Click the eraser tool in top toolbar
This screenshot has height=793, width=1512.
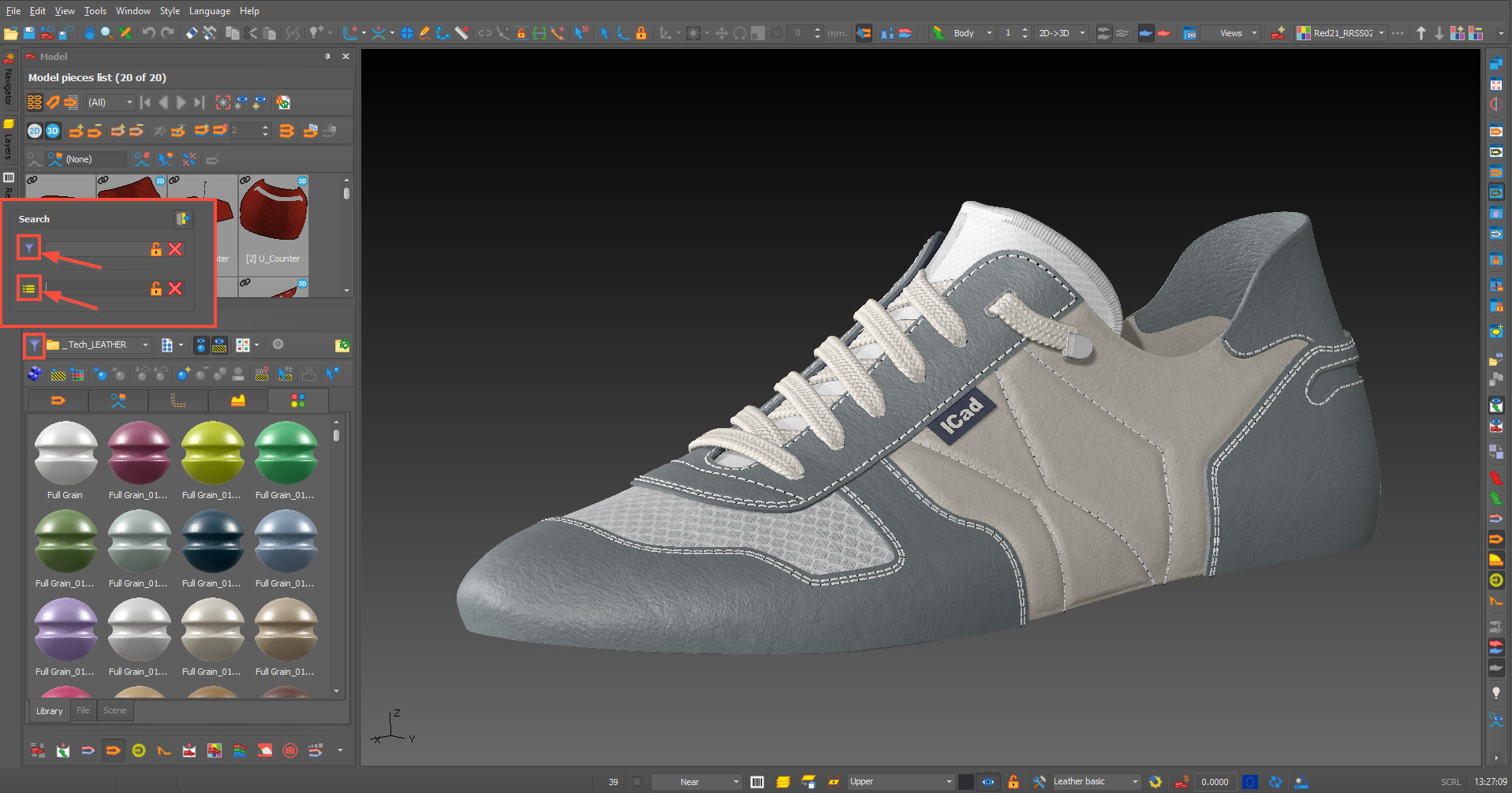pyautogui.click(x=191, y=33)
